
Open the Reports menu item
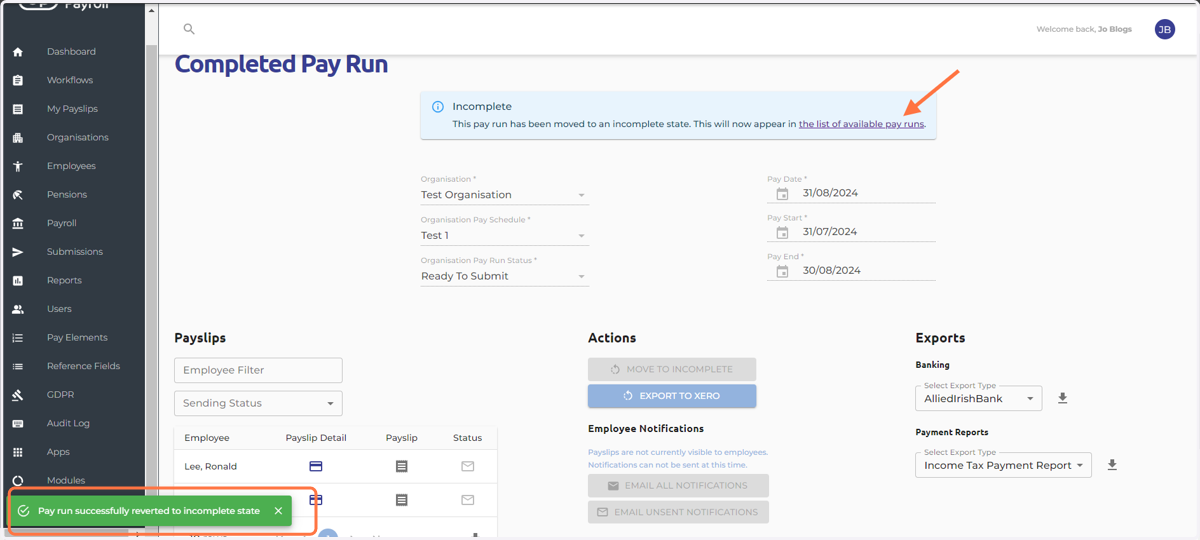[x=64, y=281]
